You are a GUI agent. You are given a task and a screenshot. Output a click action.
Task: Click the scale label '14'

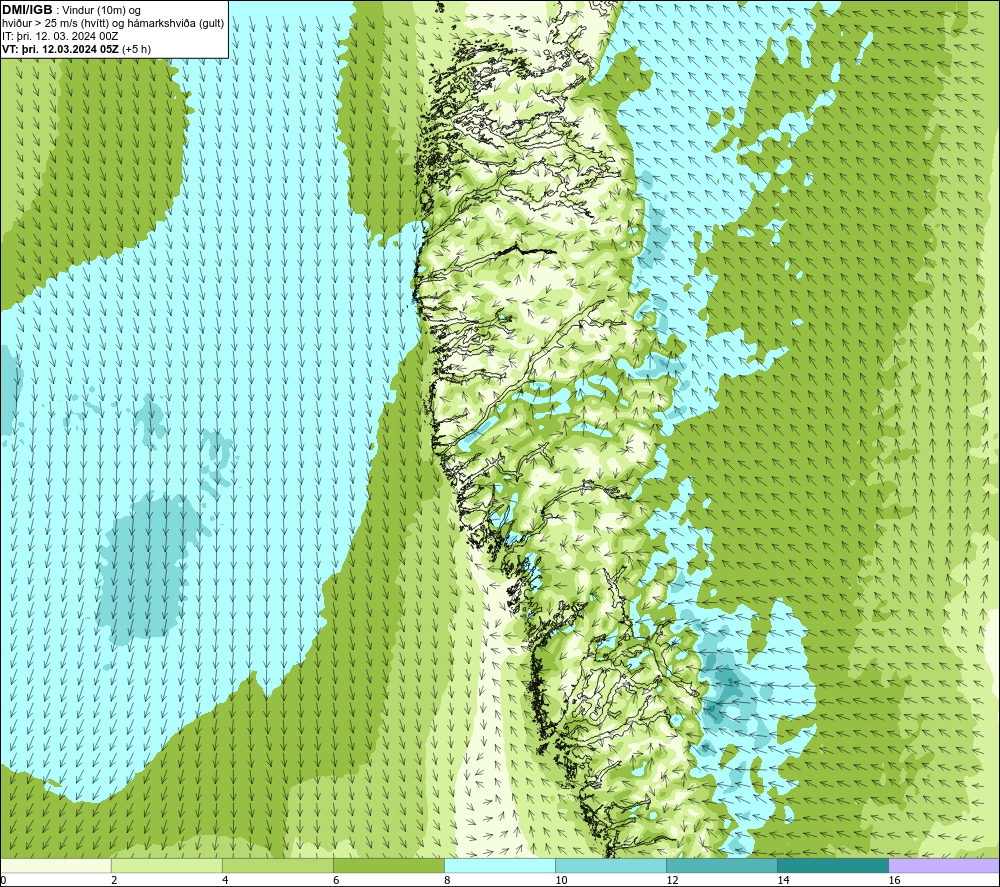[783, 880]
